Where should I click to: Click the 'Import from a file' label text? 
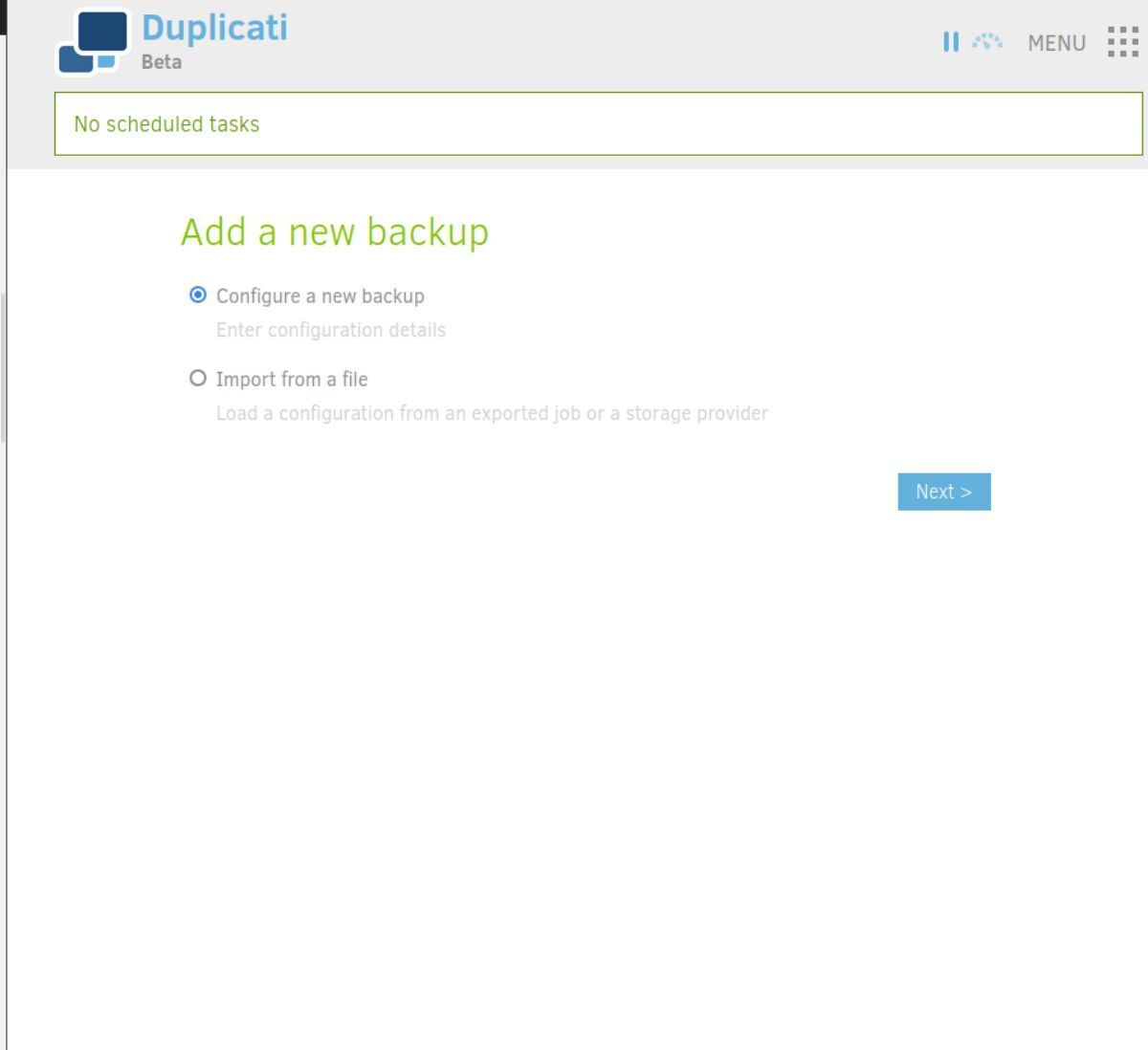(292, 380)
